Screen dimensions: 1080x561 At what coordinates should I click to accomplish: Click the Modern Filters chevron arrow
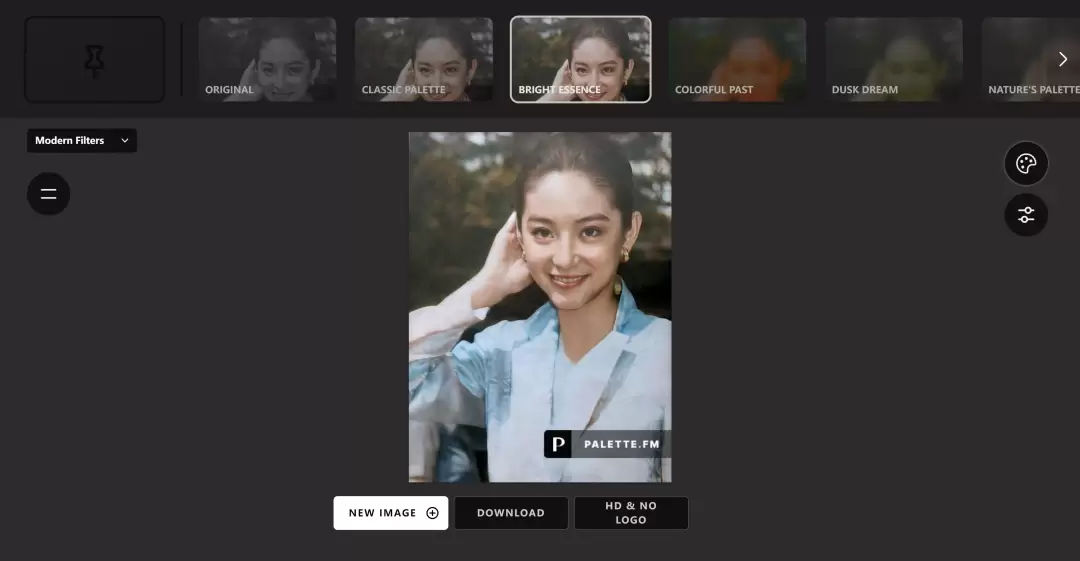coord(125,141)
